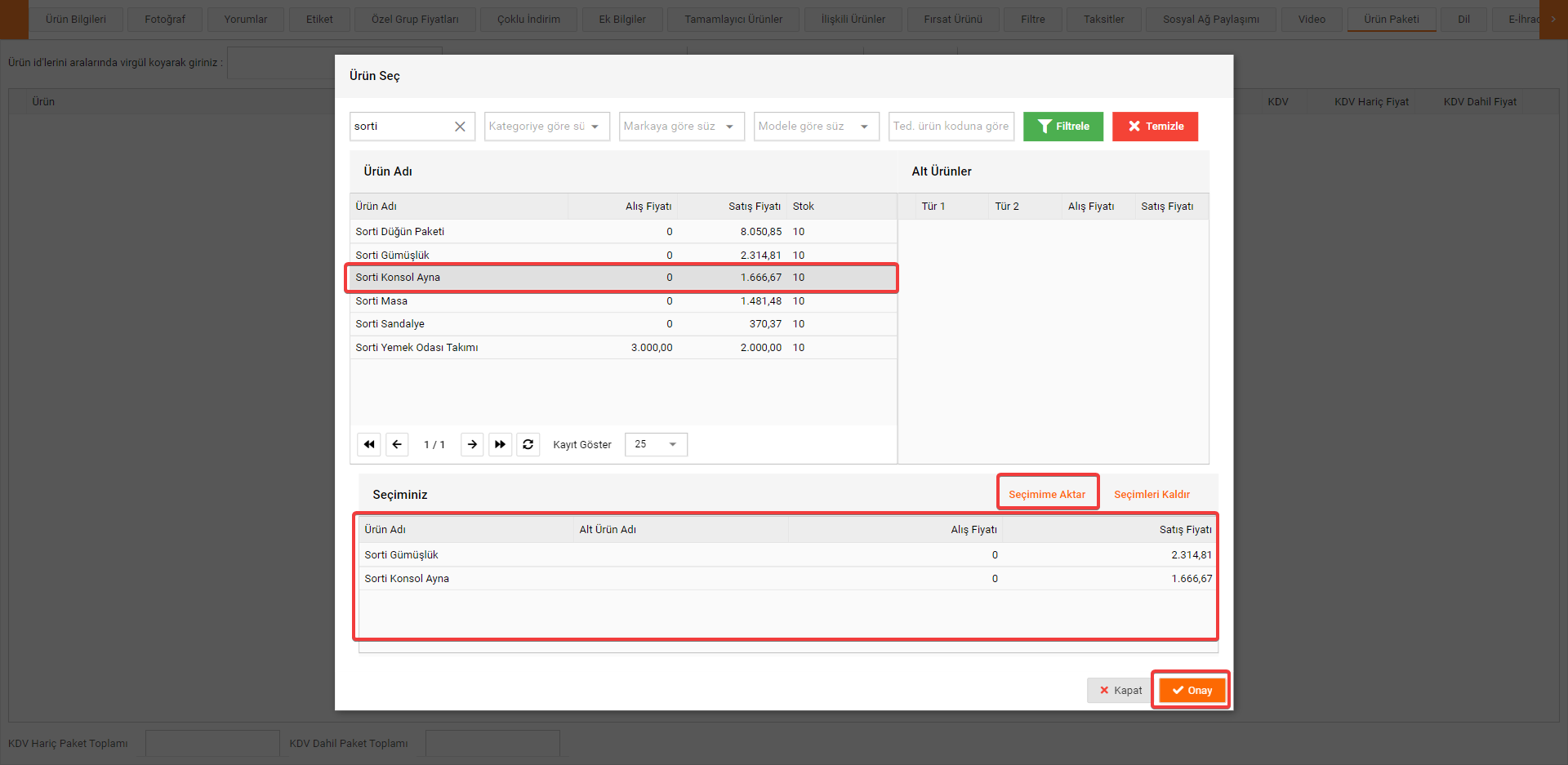Go to the next page of results
Viewport: 1568px width, 765px height.
(x=472, y=444)
